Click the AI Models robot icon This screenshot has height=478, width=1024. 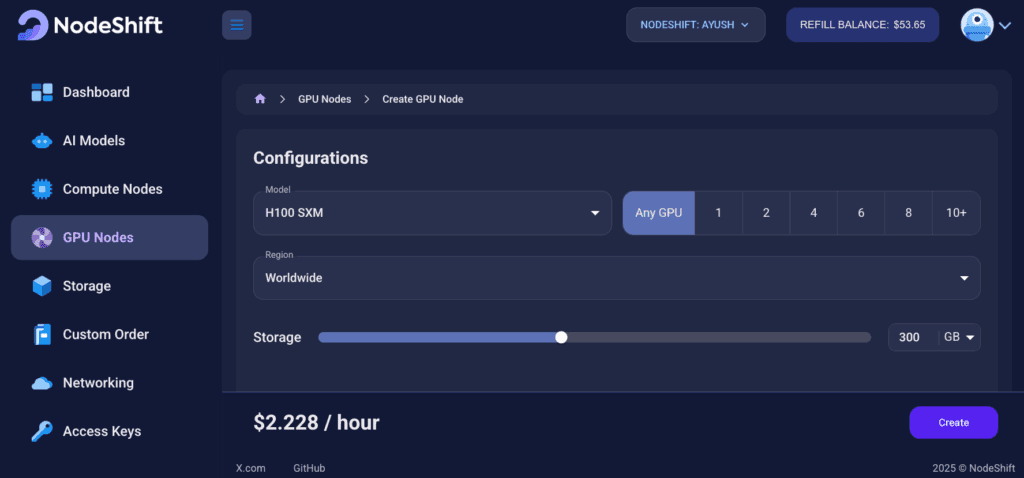[x=42, y=141]
